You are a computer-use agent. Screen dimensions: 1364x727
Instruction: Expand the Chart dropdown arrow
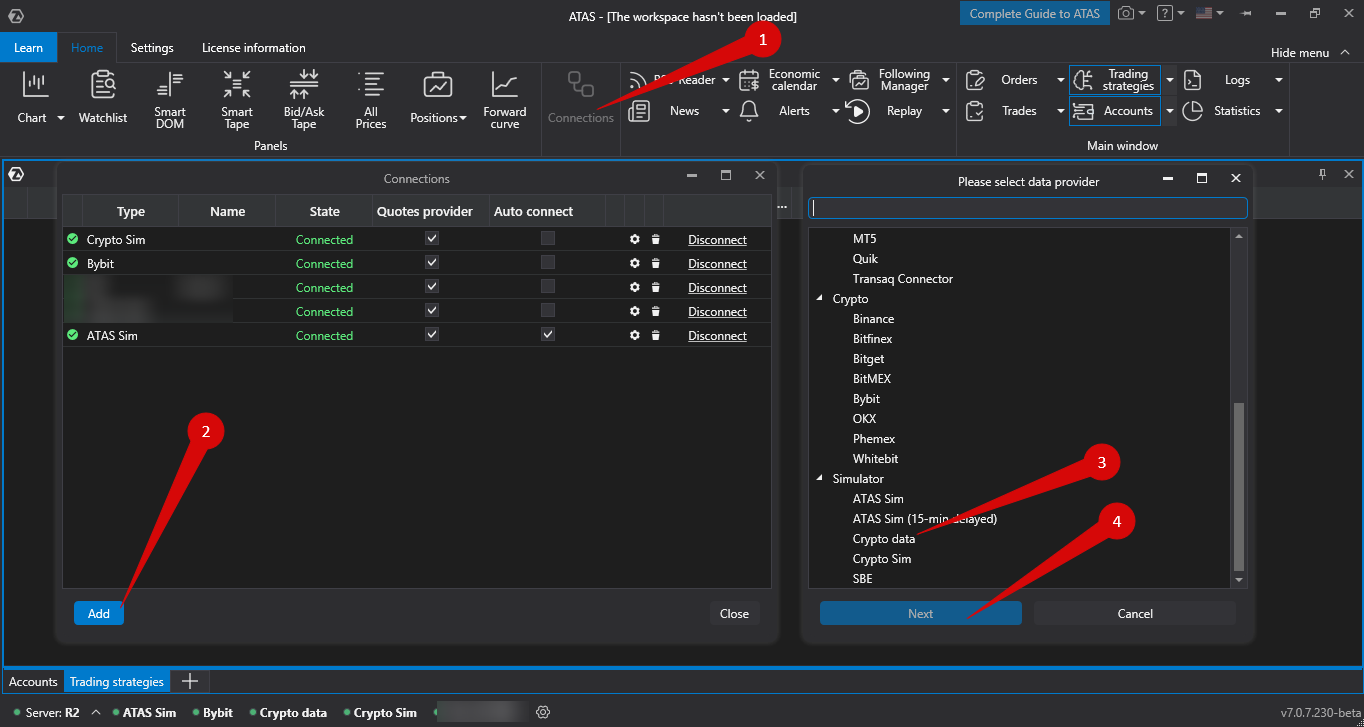pos(60,118)
